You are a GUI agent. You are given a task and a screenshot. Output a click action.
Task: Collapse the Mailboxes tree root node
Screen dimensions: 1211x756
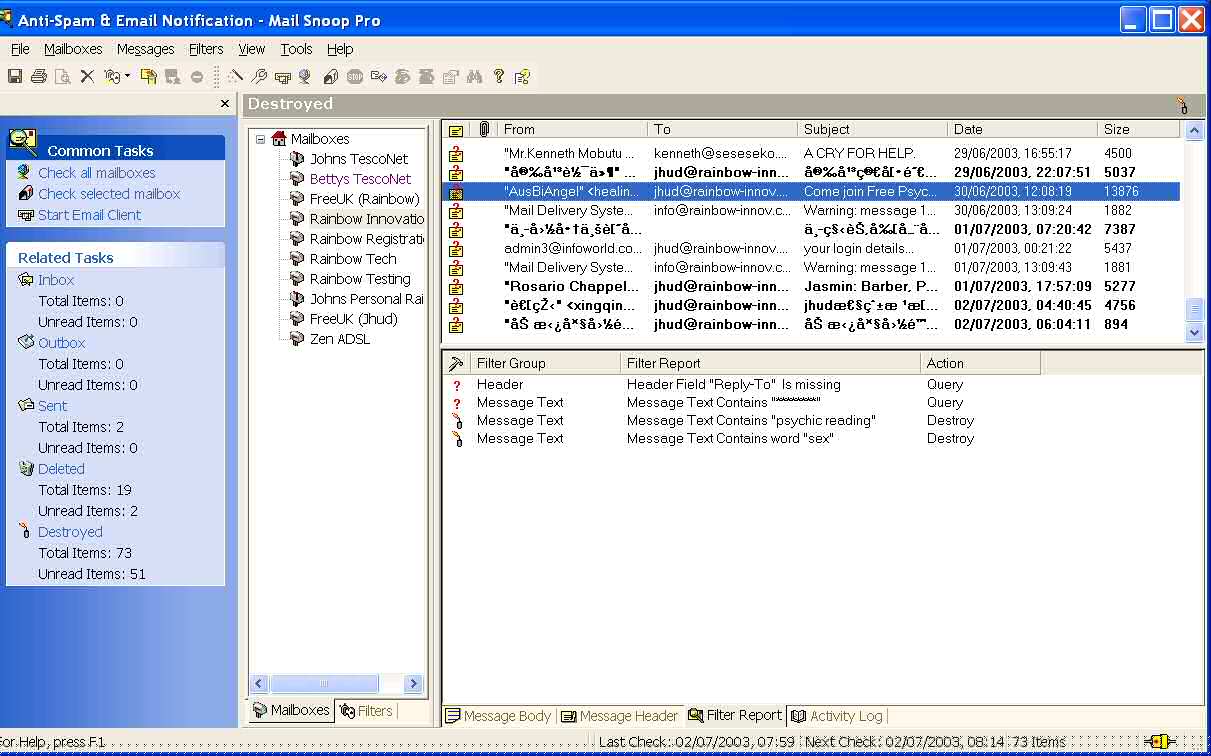coord(260,139)
